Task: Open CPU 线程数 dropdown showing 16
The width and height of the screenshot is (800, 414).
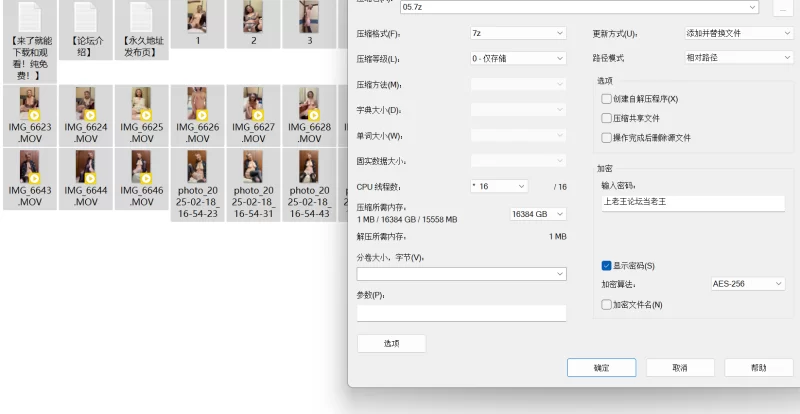Action: (499, 186)
